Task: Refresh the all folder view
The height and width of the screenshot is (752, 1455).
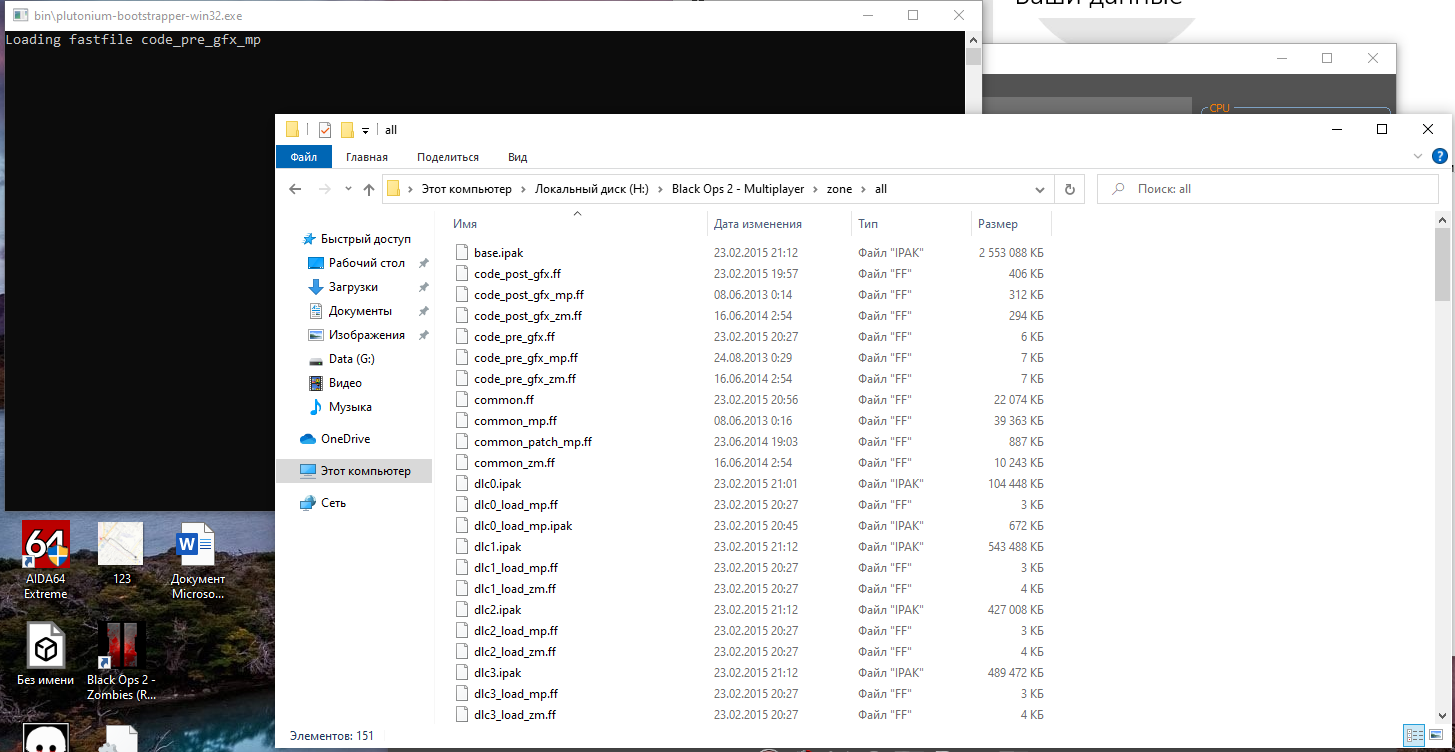Action: [x=1069, y=189]
